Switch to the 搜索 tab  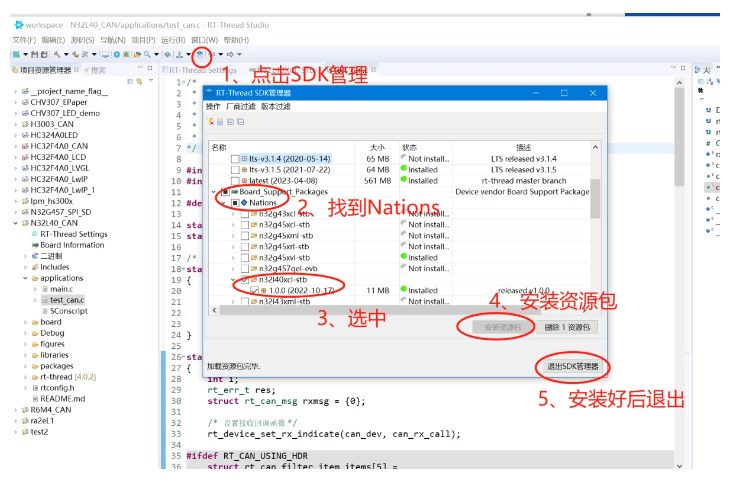(95, 70)
